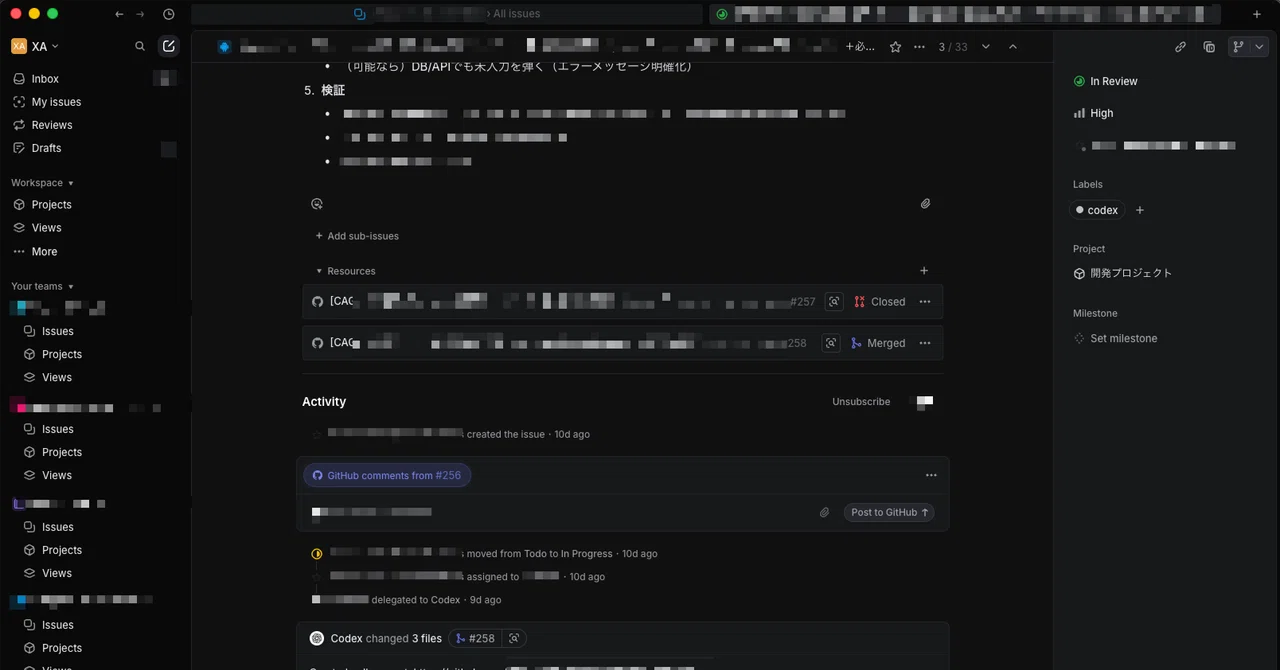Open the XA workspace switcher dropdown

click(35, 46)
